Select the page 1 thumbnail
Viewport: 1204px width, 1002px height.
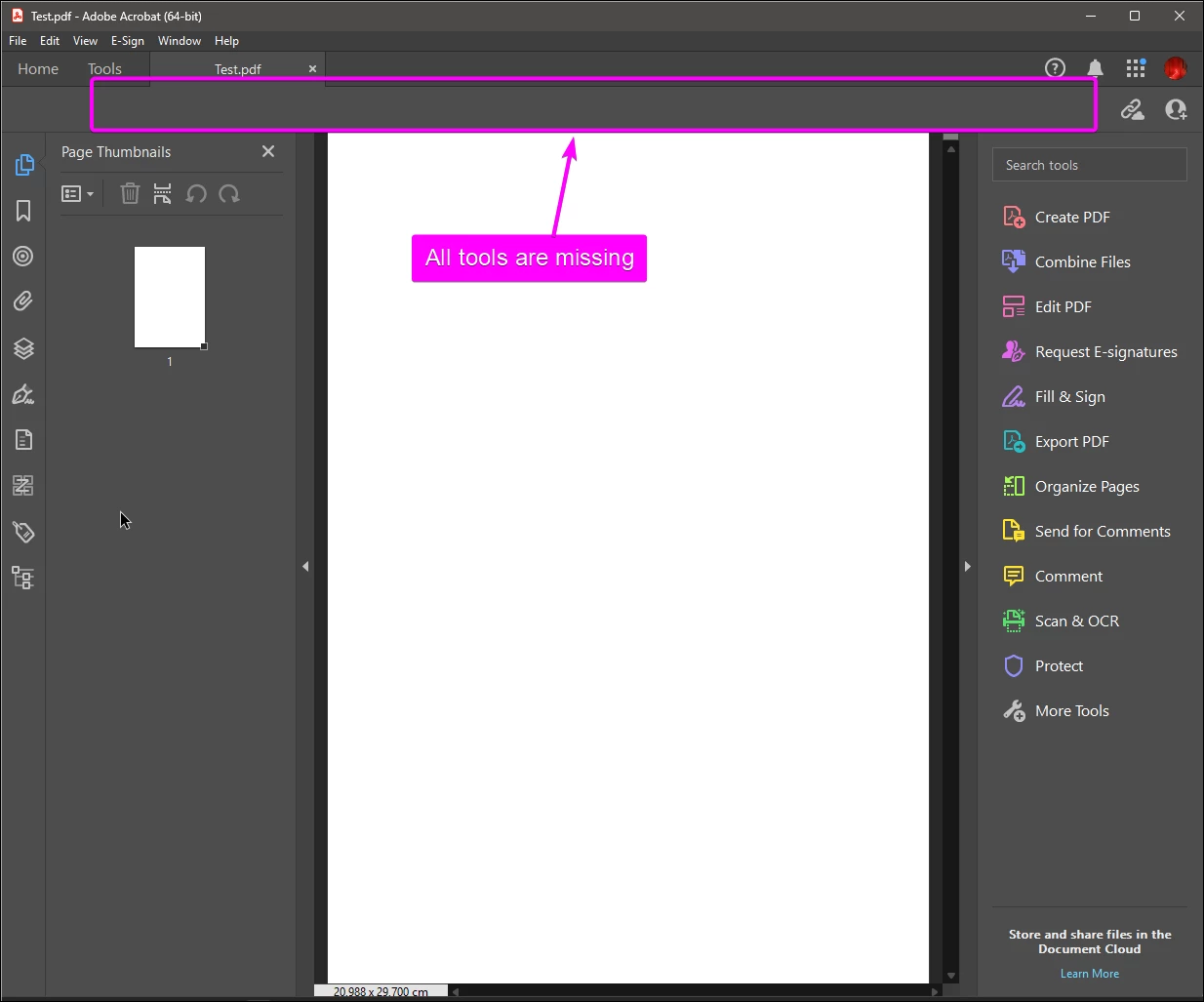pos(170,297)
